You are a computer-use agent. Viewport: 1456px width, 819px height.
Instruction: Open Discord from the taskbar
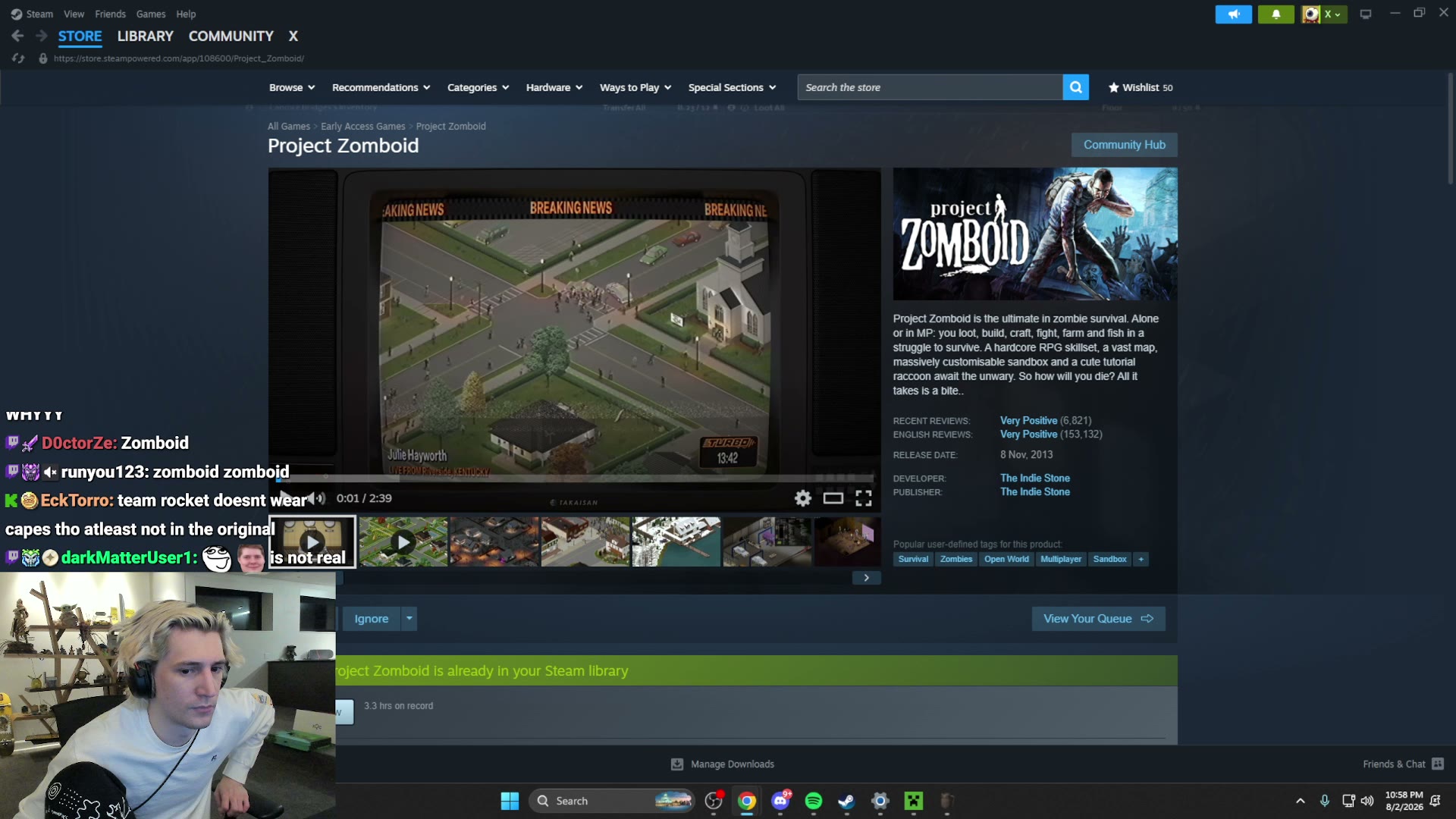780,801
